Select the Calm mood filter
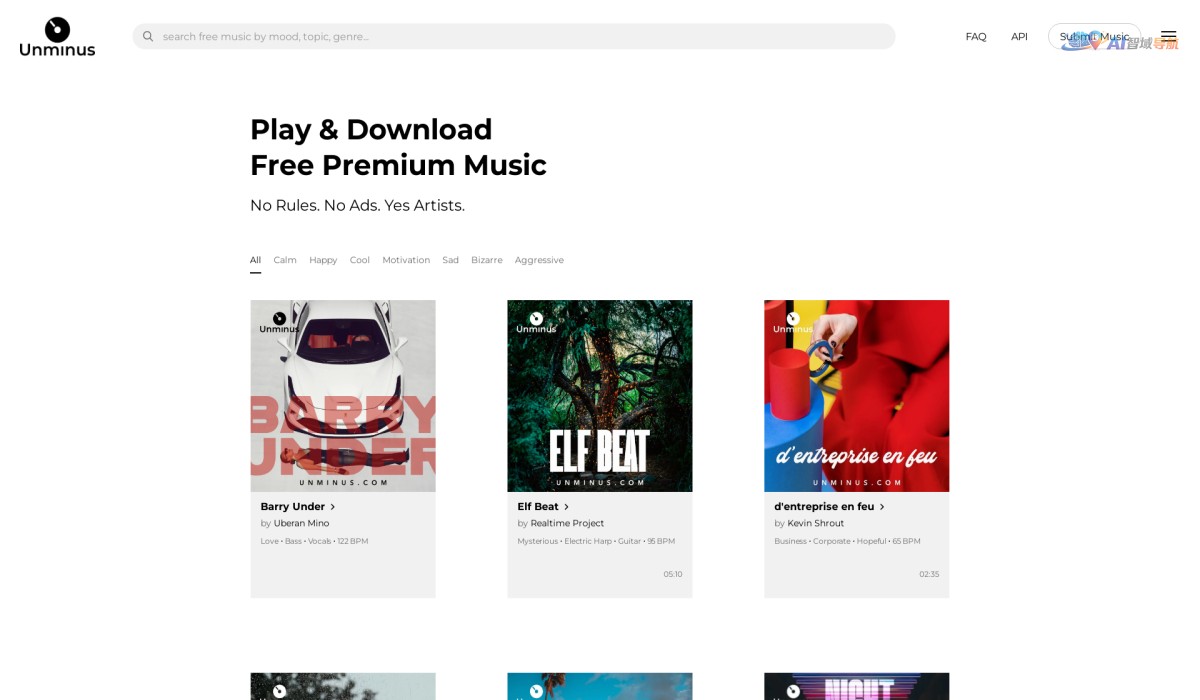 click(285, 260)
